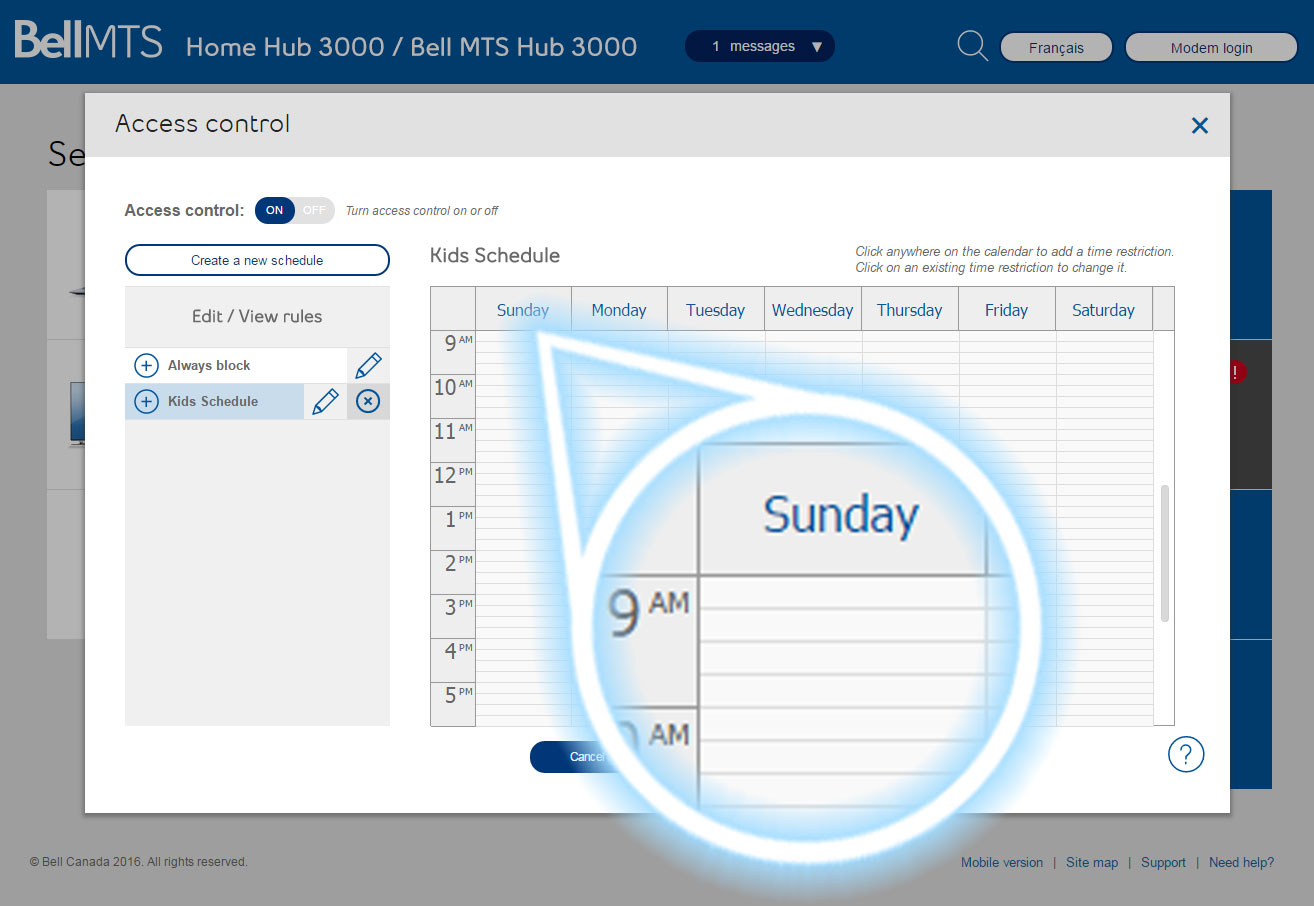Viewport: 1314px width, 906px height.
Task: Open the Support footer link
Action: tap(1163, 863)
